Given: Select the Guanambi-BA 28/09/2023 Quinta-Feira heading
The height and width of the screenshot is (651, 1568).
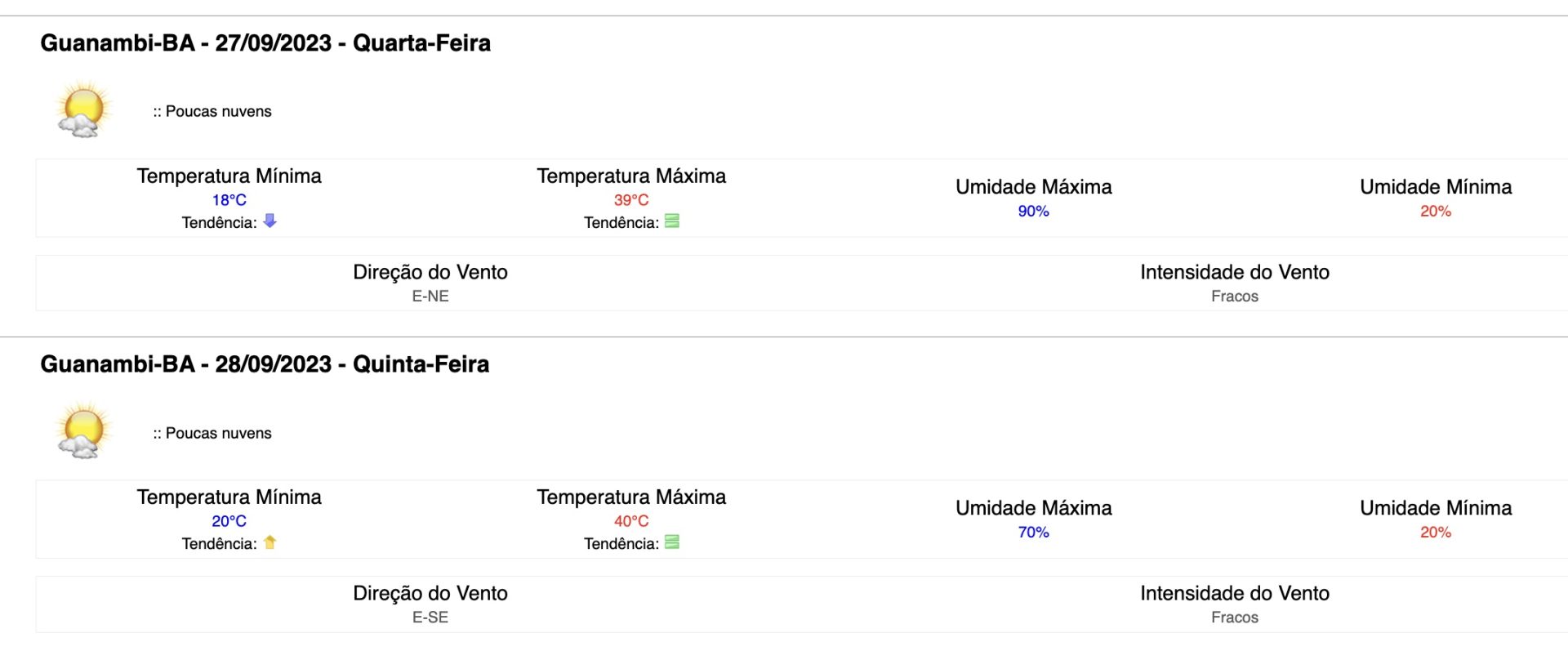Looking at the screenshot, I should [265, 363].
